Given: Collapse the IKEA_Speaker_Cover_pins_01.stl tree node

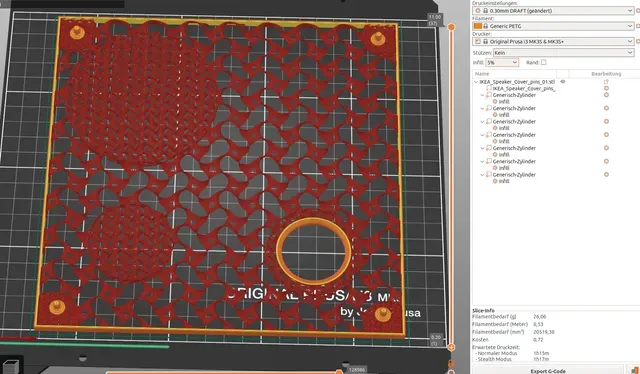Looking at the screenshot, I should point(476,82).
